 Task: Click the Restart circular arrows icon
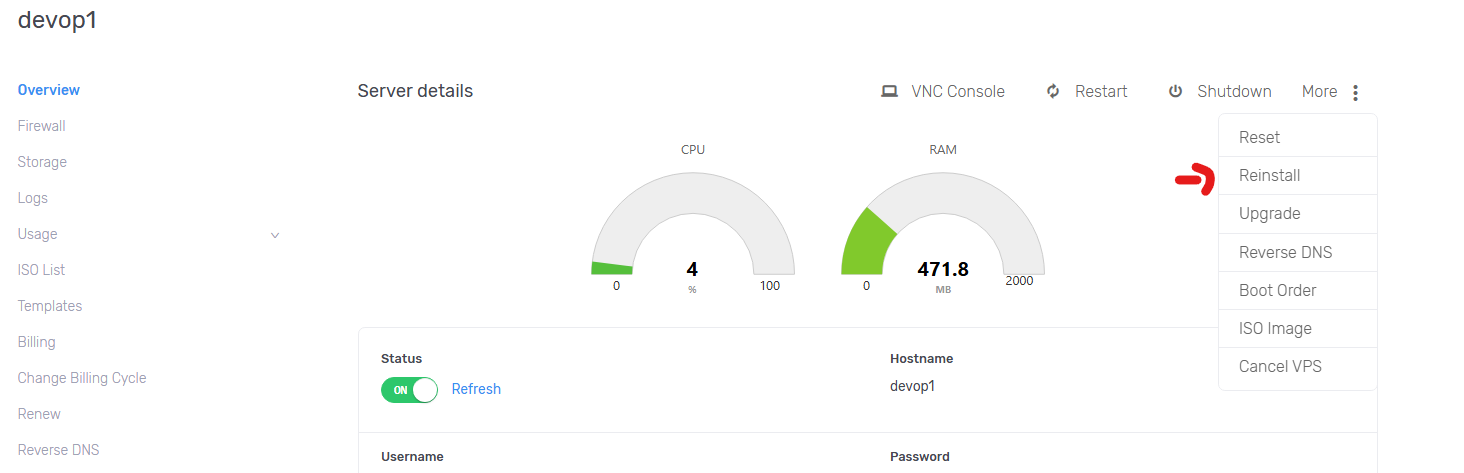pos(1053,92)
